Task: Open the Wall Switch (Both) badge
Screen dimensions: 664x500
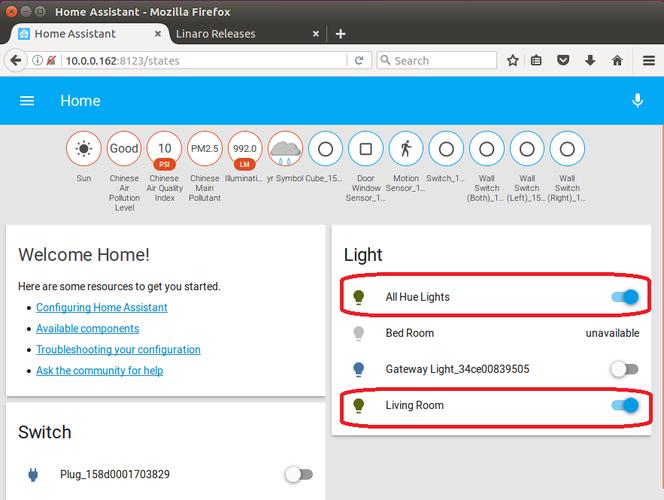Action: click(x=487, y=149)
